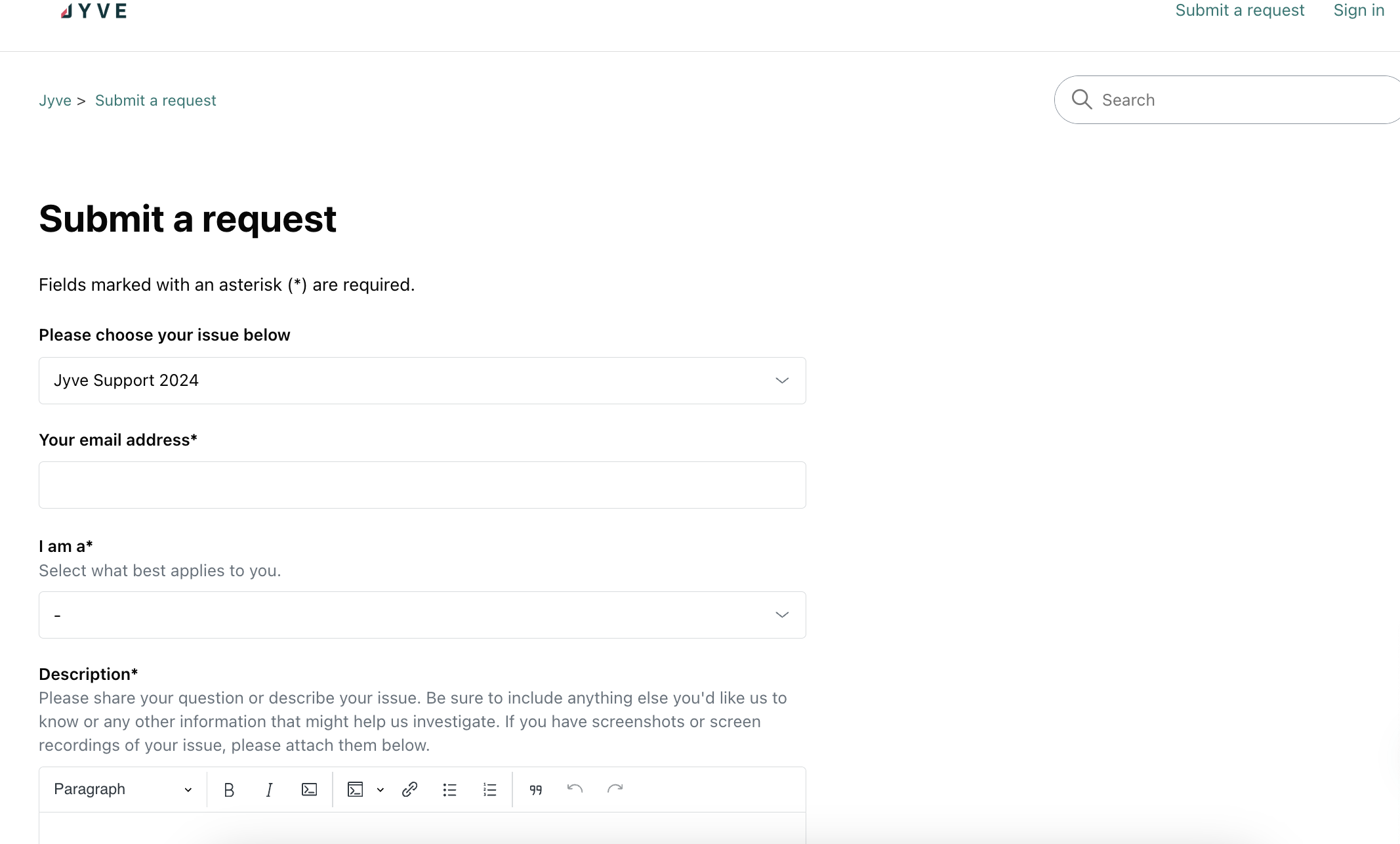1400x844 pixels.
Task: Insert a block quote
Action: 536,790
